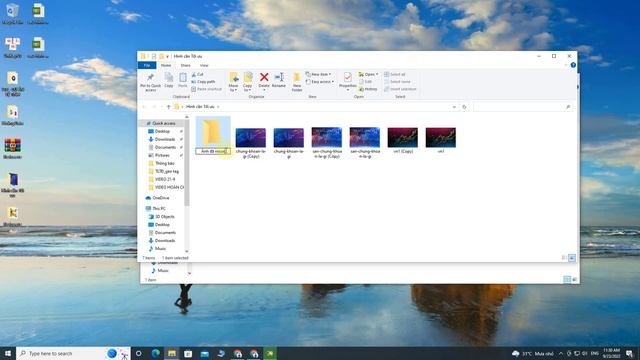Open the New item dropdown
640x360 pixels.
click(x=318, y=75)
